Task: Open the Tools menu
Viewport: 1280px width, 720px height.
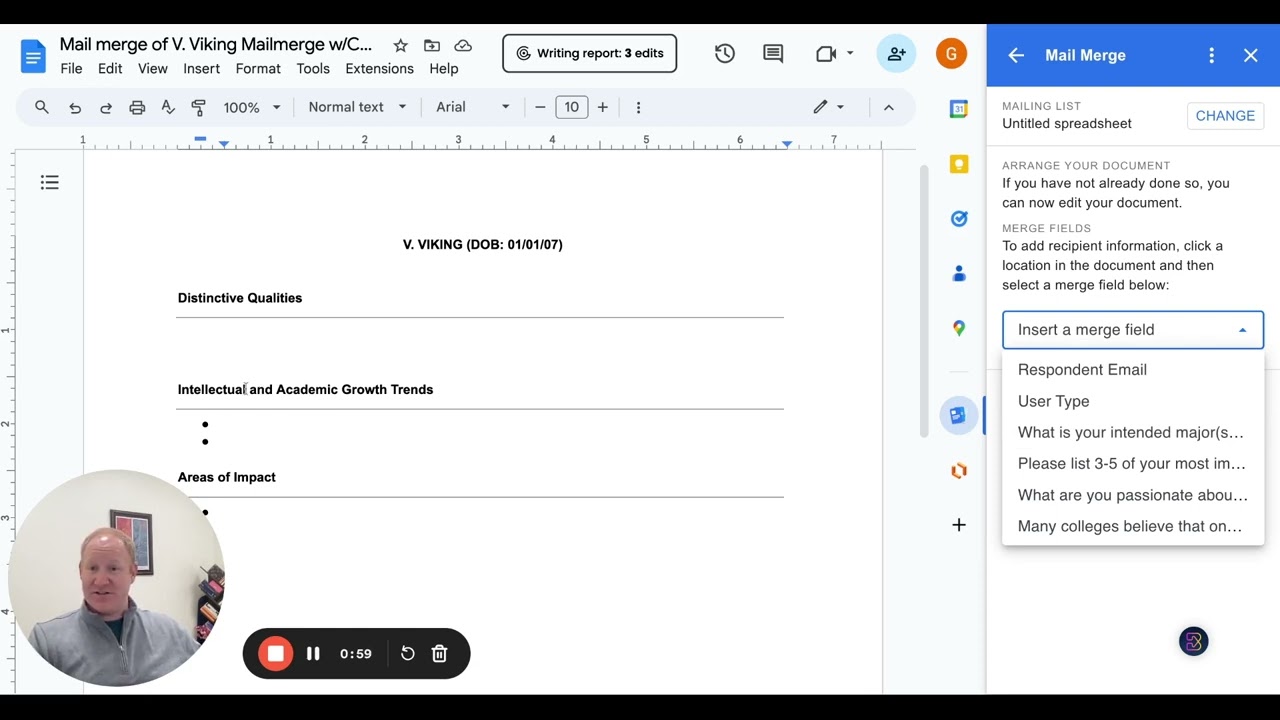Action: pos(313,69)
